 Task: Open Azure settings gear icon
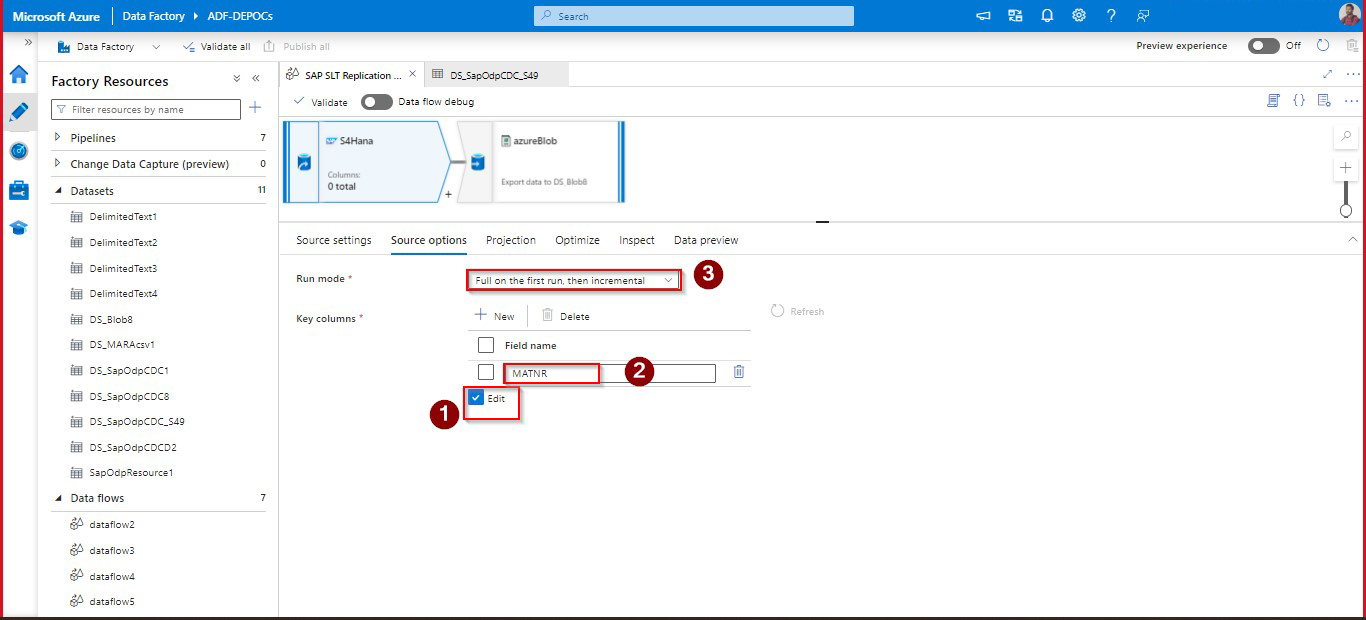pyautogui.click(x=1079, y=16)
